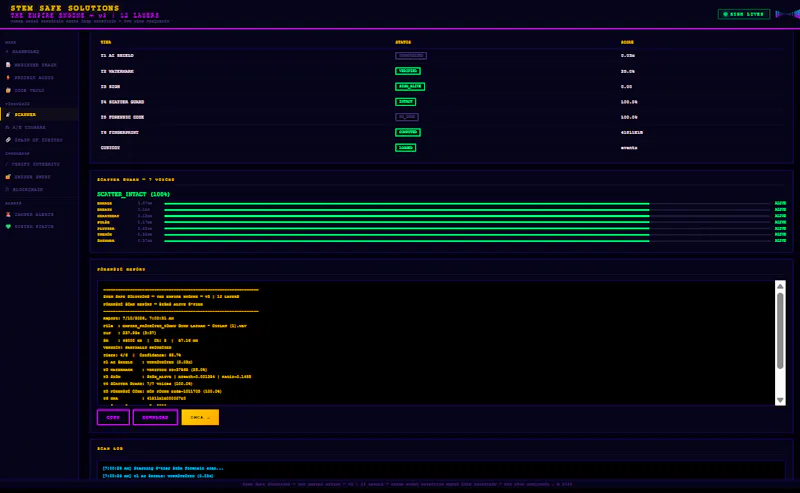Click the forensic report scrollbar down arrow

pyautogui.click(x=780, y=400)
